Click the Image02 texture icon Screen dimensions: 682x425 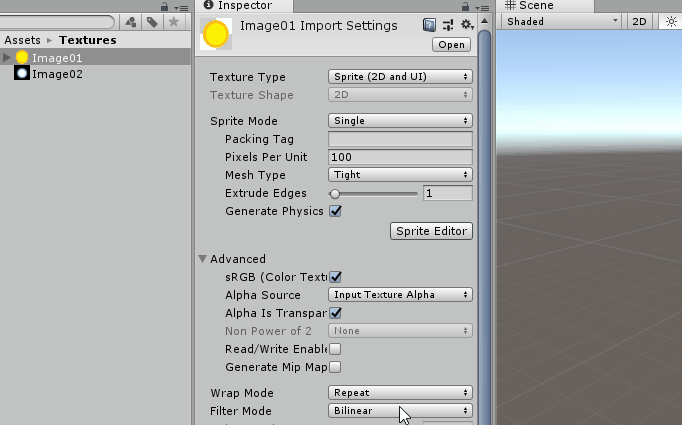pyautogui.click(x=22, y=74)
